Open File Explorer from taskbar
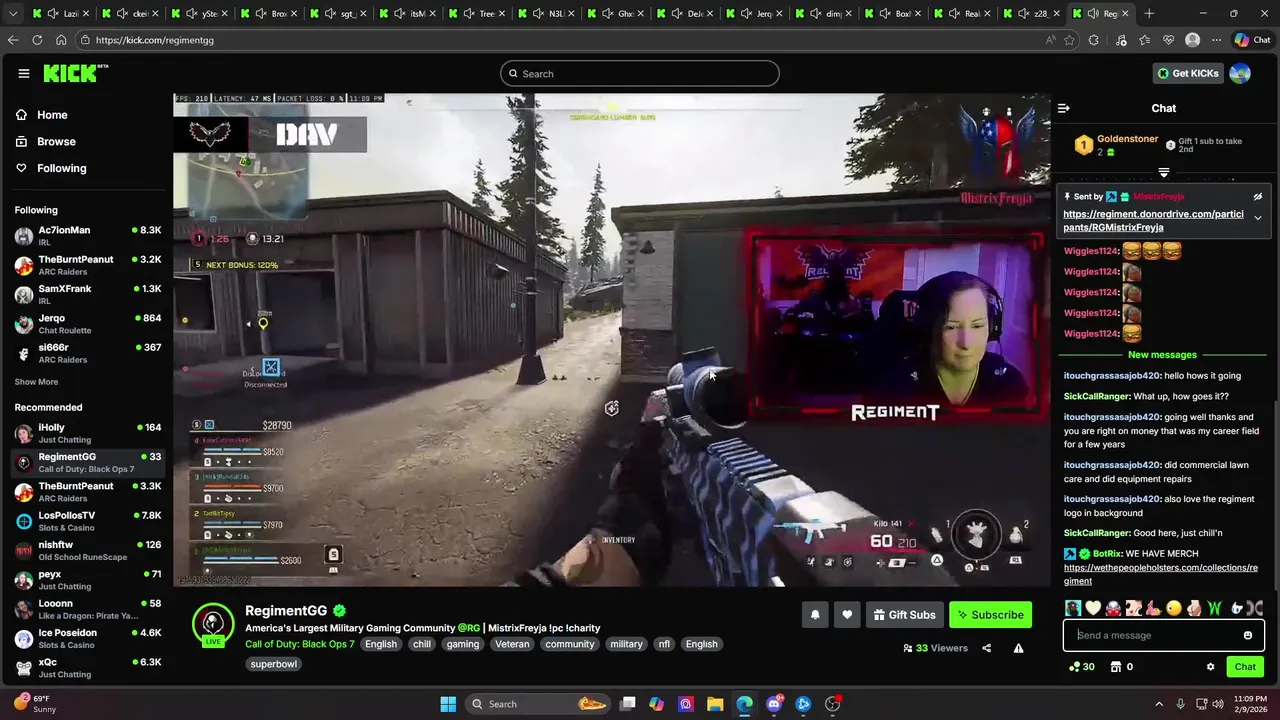 tap(715, 704)
